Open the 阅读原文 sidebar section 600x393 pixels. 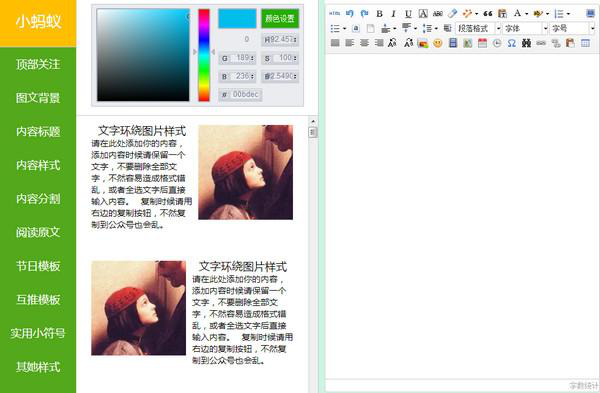[x=38, y=232]
